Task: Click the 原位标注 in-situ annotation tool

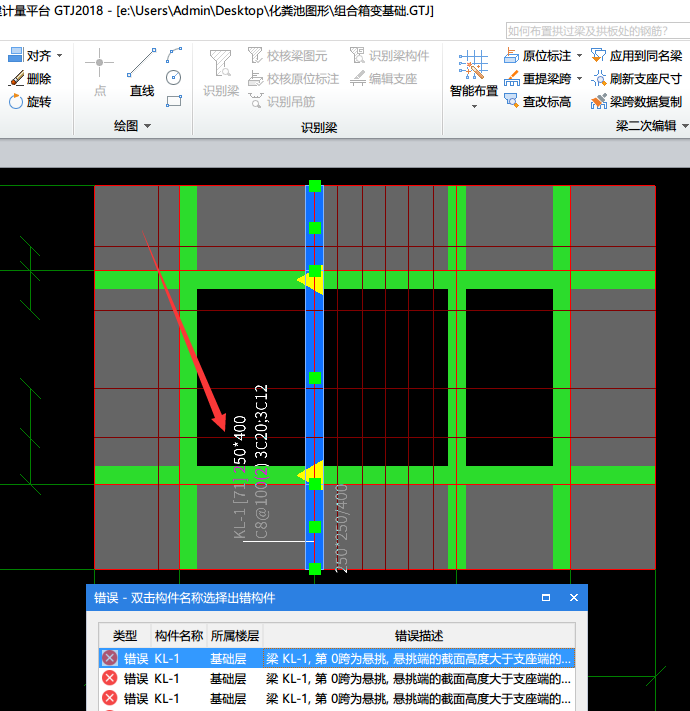Action: (538, 56)
